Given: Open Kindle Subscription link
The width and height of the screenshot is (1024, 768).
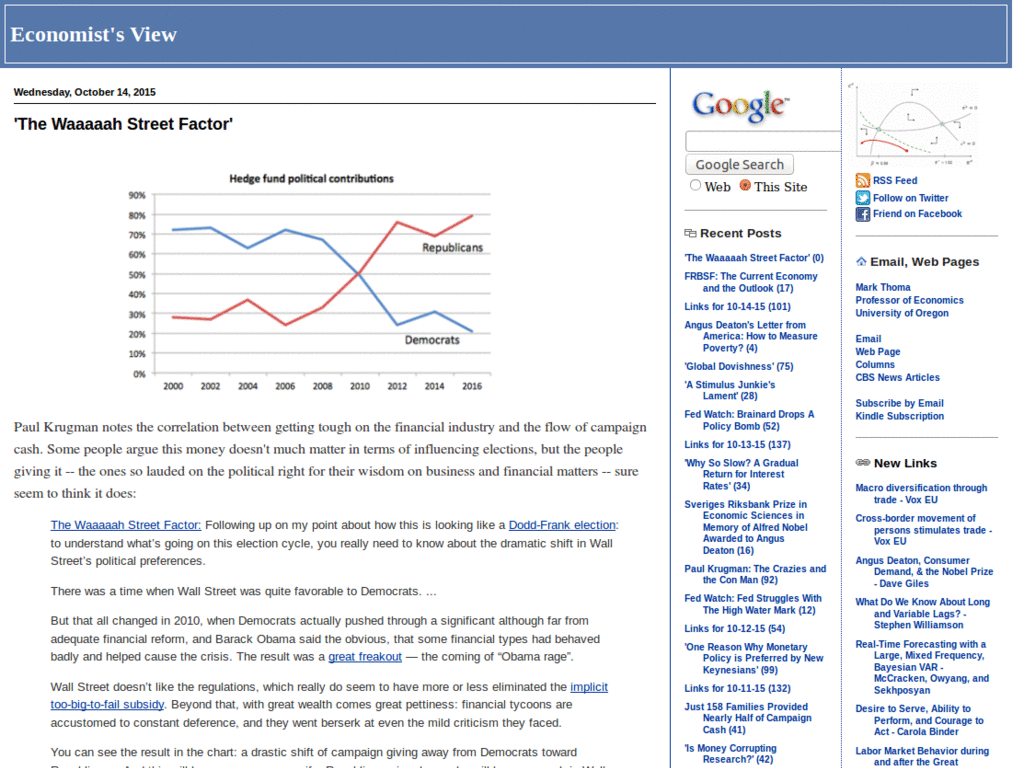Looking at the screenshot, I should tap(899, 416).
